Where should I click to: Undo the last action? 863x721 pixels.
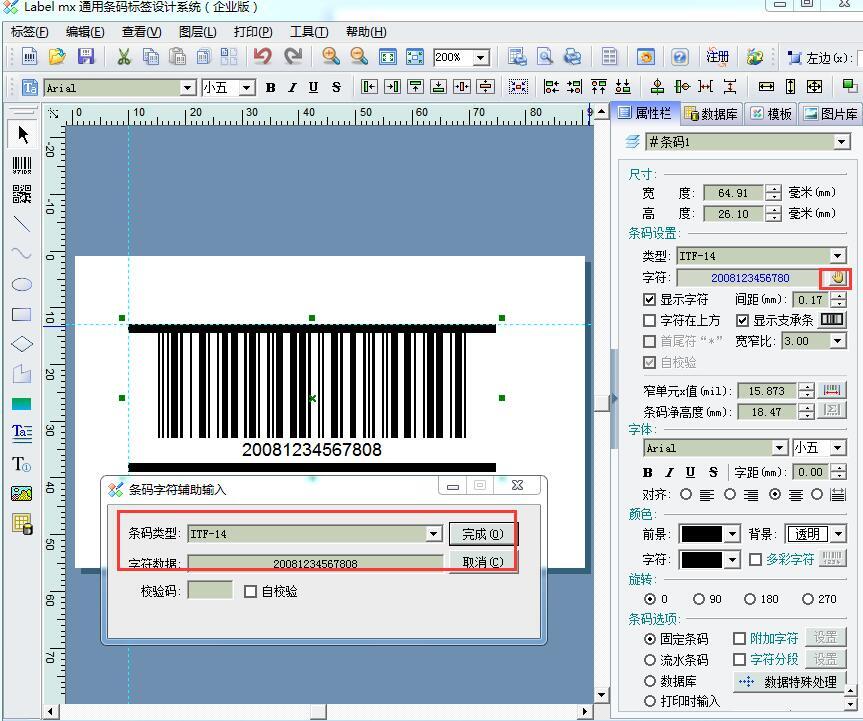[263, 56]
